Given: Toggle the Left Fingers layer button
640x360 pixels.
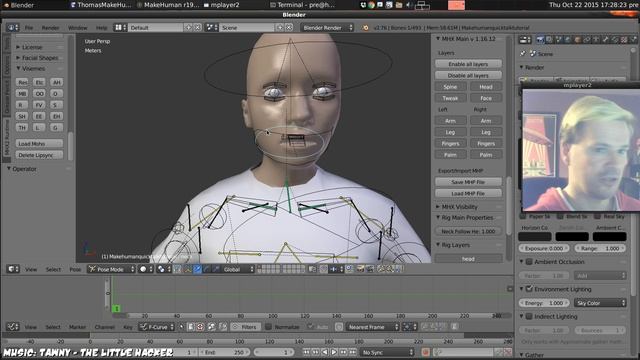Looking at the screenshot, I should pyautogui.click(x=451, y=144).
